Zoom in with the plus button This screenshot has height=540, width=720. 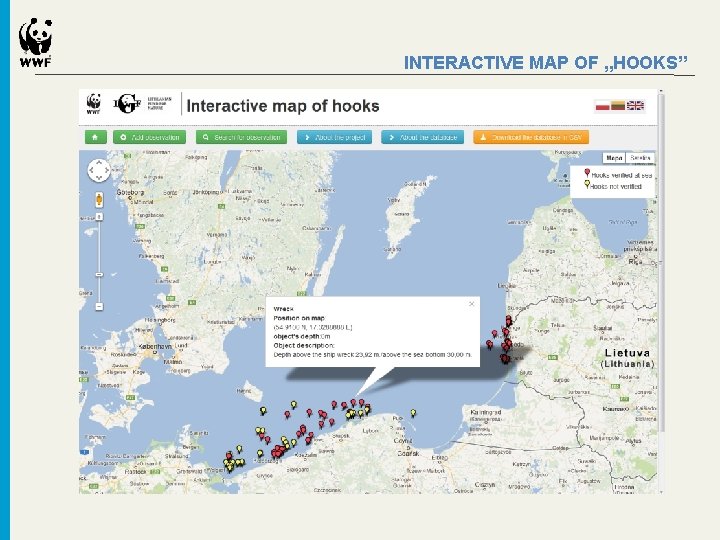point(99,216)
